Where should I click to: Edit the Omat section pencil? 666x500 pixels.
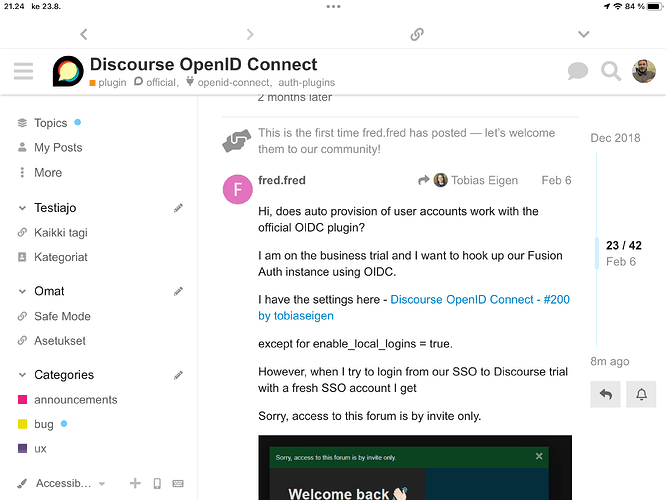[178, 291]
